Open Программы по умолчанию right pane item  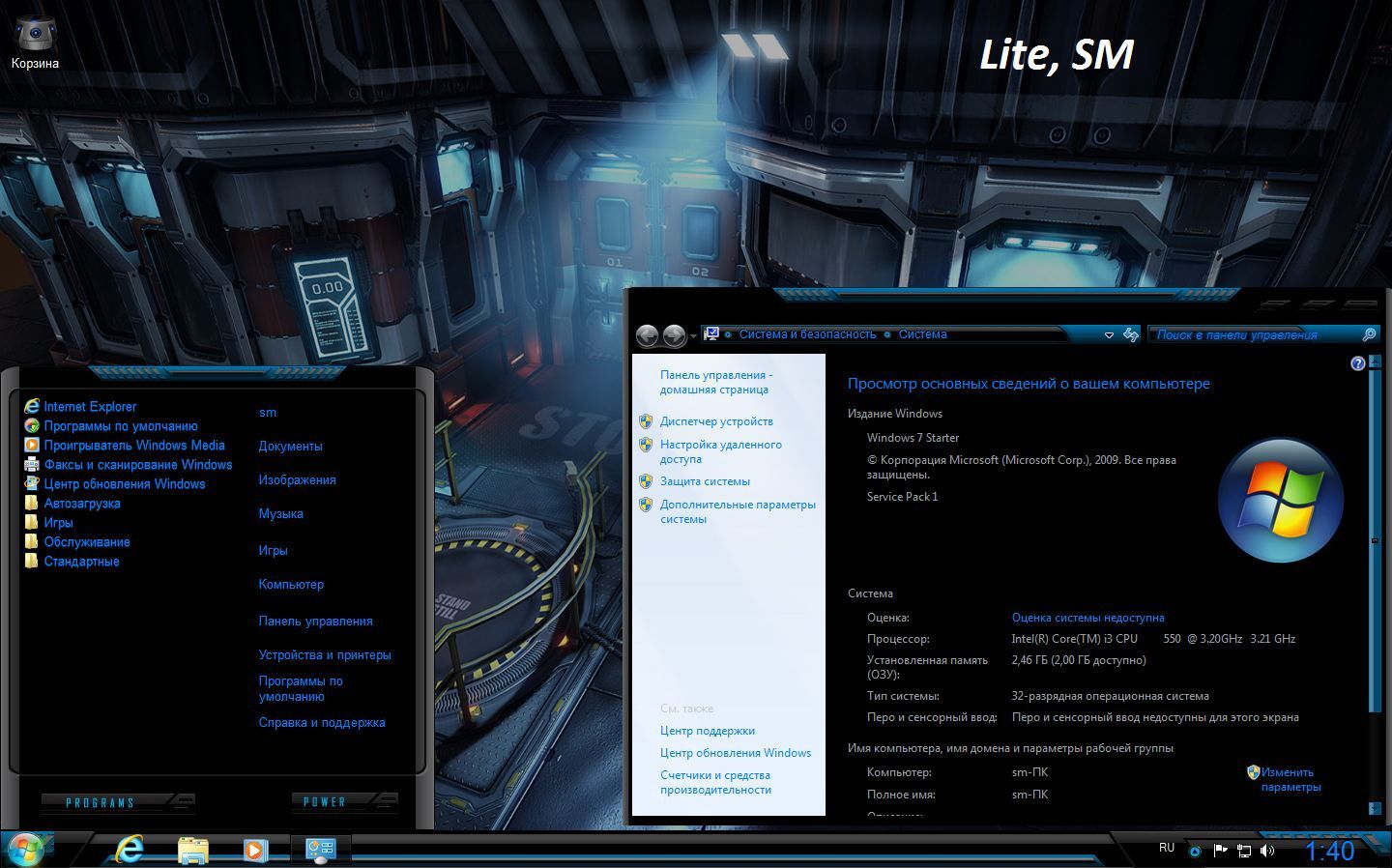301,689
